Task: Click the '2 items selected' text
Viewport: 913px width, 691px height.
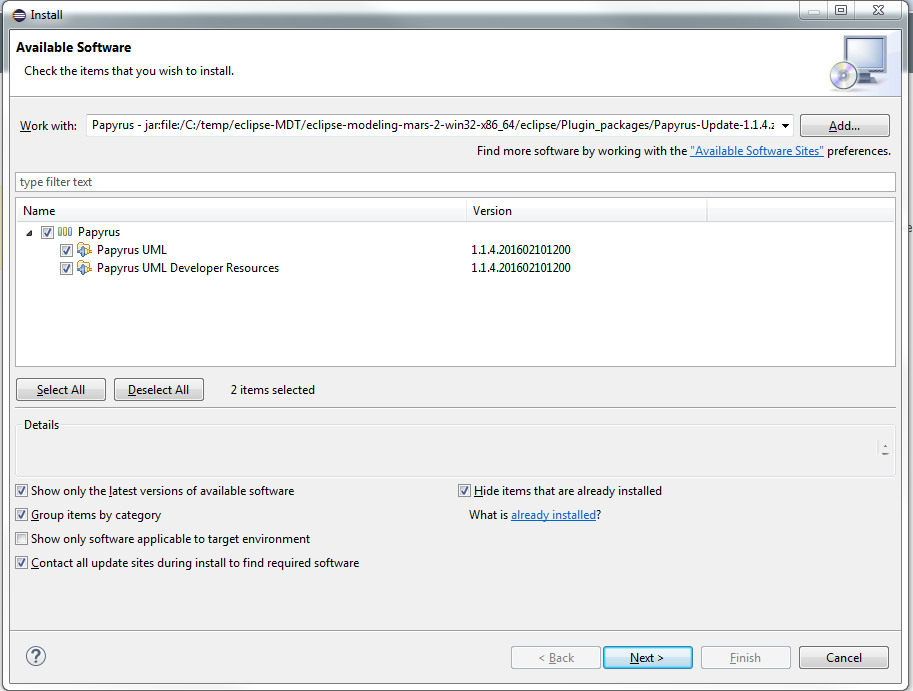Action: (x=273, y=389)
